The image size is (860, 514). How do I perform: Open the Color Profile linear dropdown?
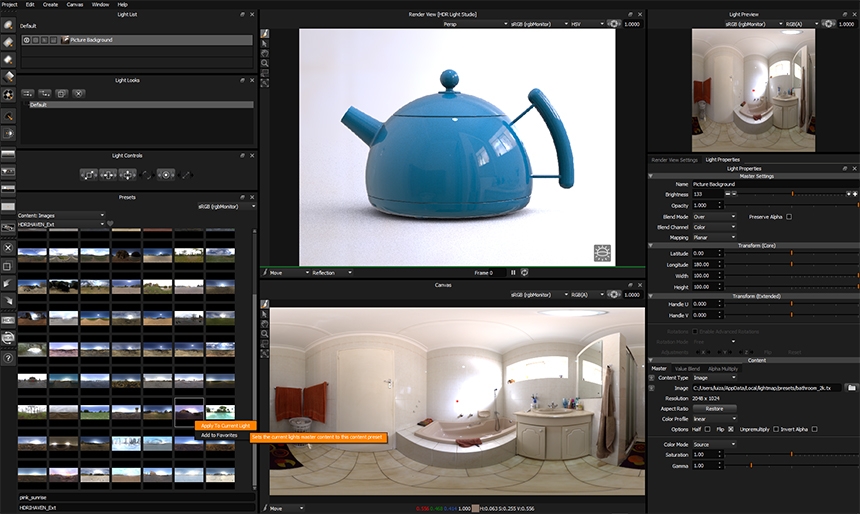pos(714,419)
